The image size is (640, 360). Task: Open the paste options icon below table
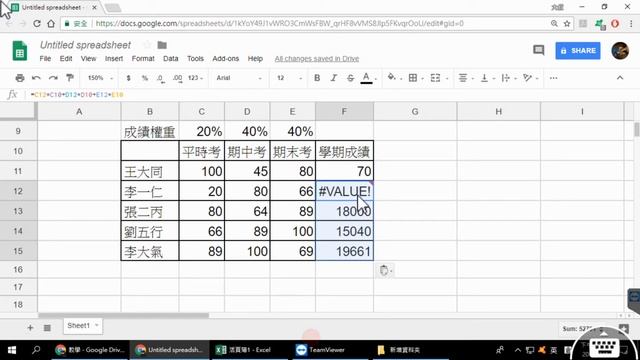point(385,270)
